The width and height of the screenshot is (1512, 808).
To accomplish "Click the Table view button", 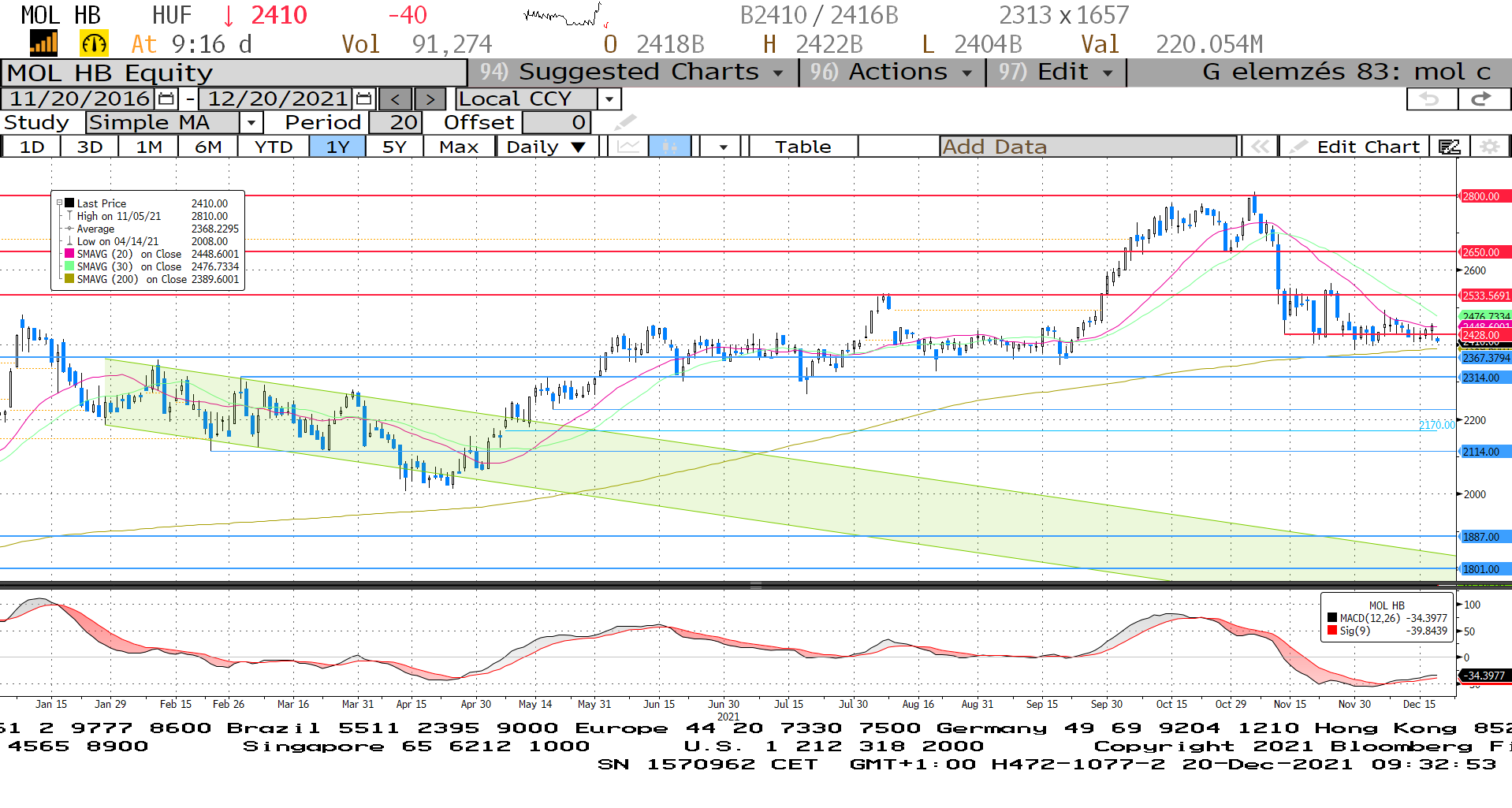I will pos(803,147).
